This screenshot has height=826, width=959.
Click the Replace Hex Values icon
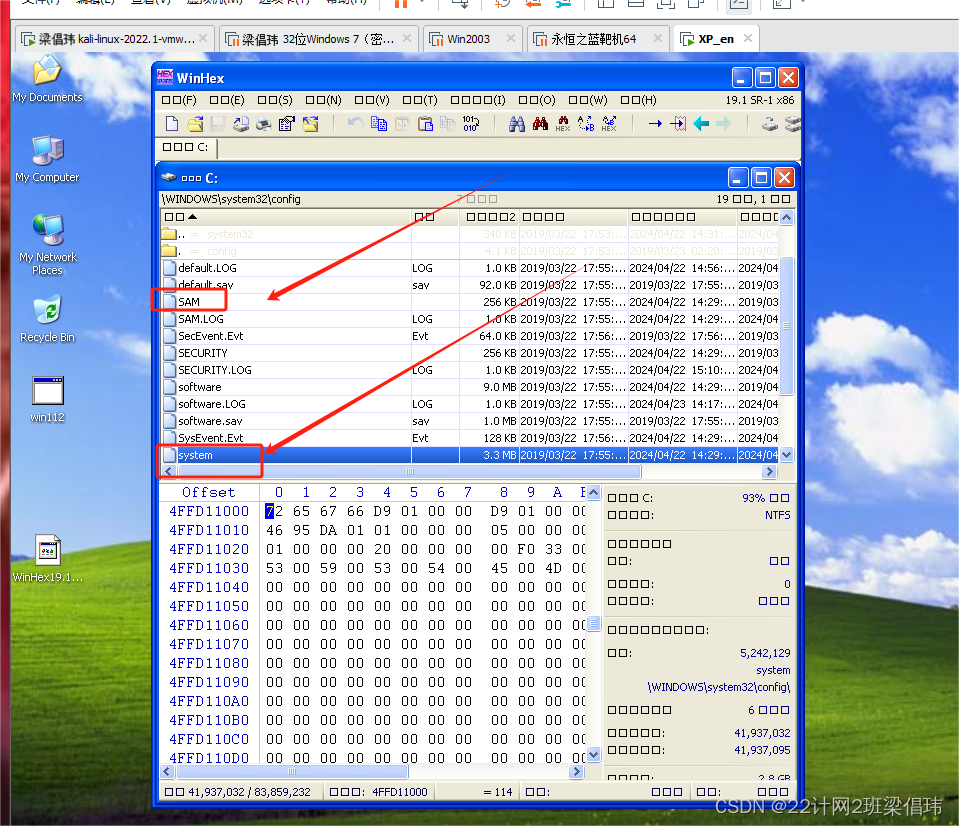[x=609, y=124]
